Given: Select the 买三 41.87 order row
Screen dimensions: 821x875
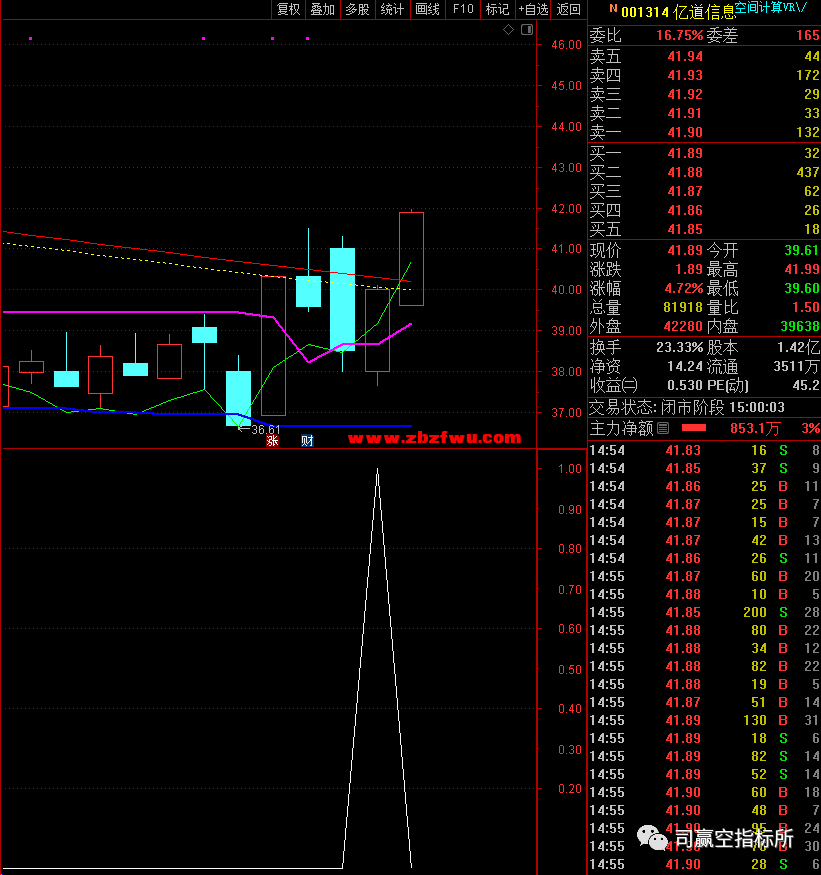Looking at the screenshot, I should point(704,191).
